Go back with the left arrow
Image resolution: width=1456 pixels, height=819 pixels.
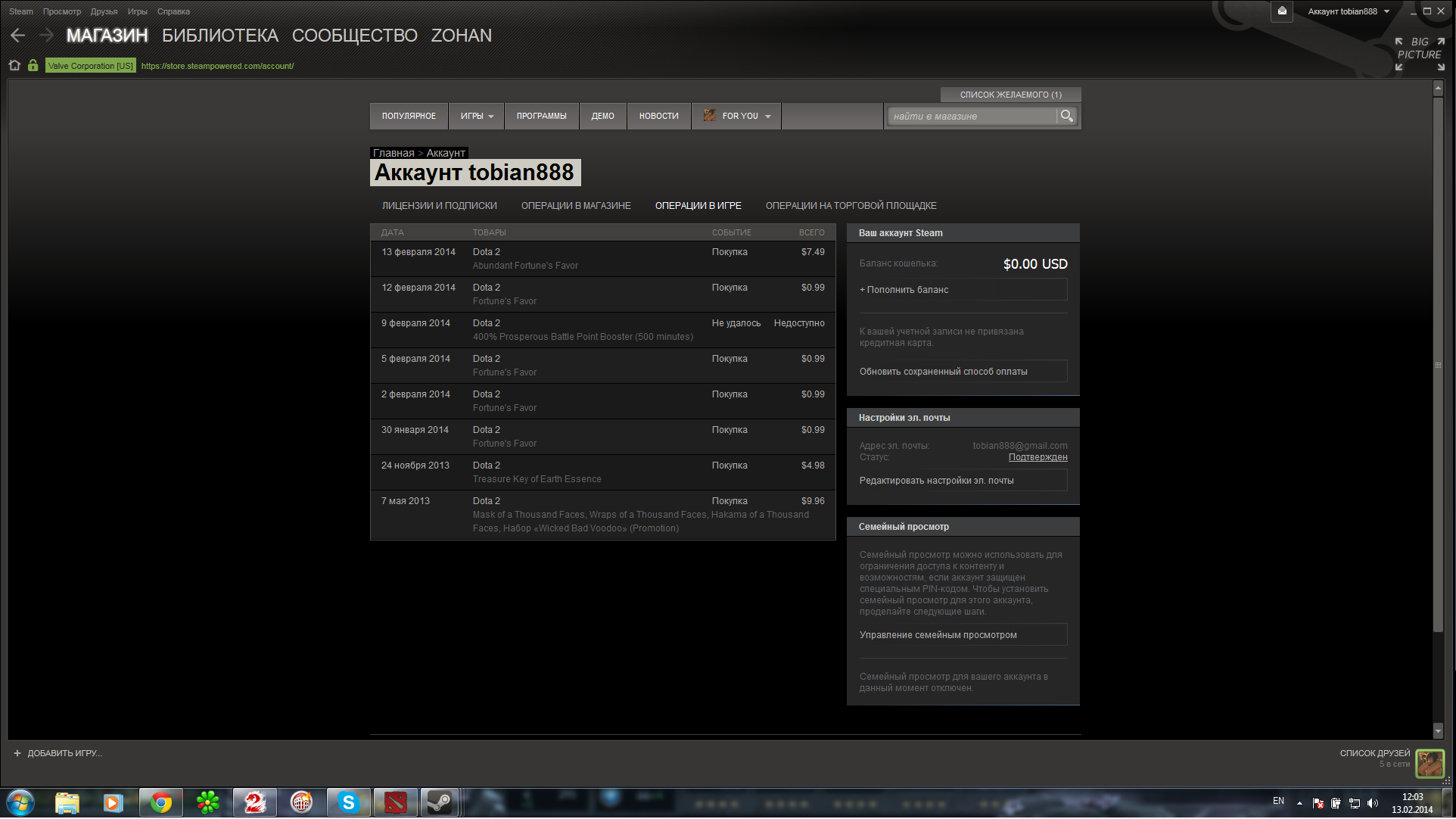pyautogui.click(x=18, y=36)
